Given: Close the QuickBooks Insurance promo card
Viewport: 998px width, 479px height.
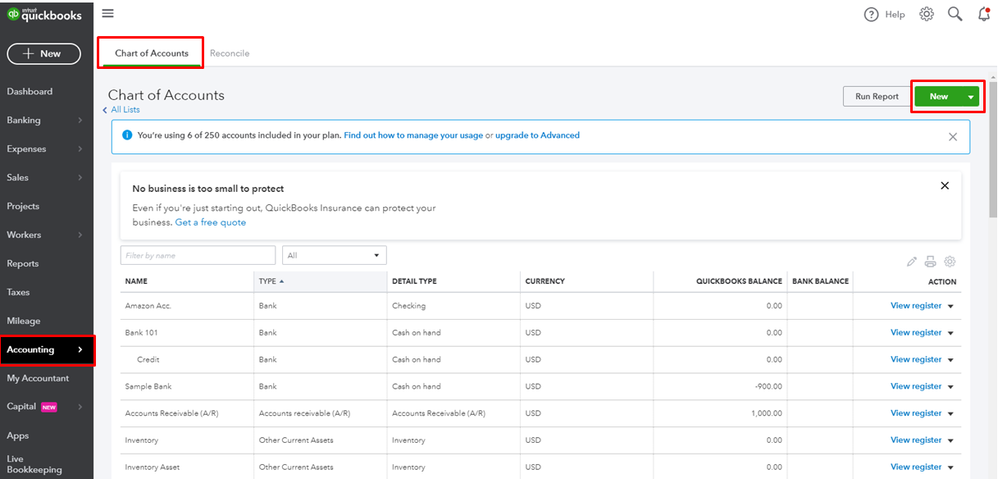Looking at the screenshot, I should coord(945,186).
